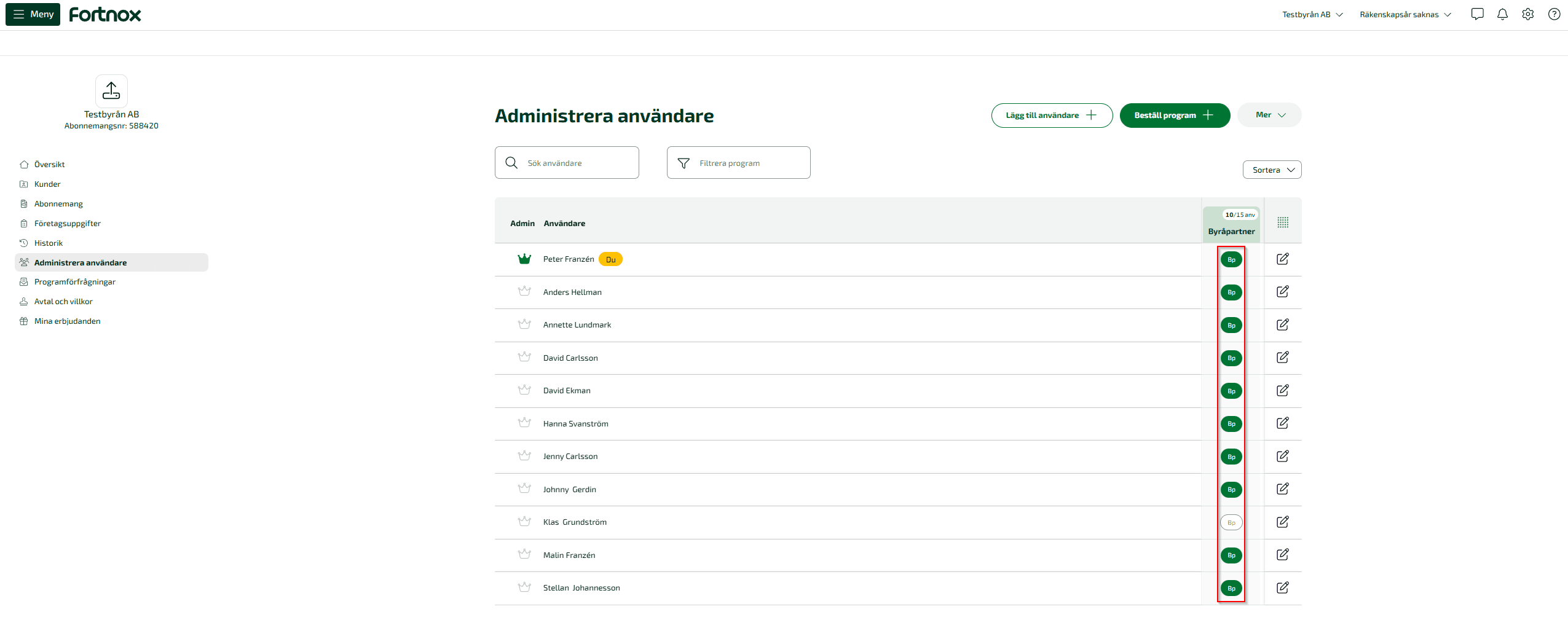Open the Mer dropdown menu
This screenshot has height=620, width=1568.
(x=1269, y=115)
